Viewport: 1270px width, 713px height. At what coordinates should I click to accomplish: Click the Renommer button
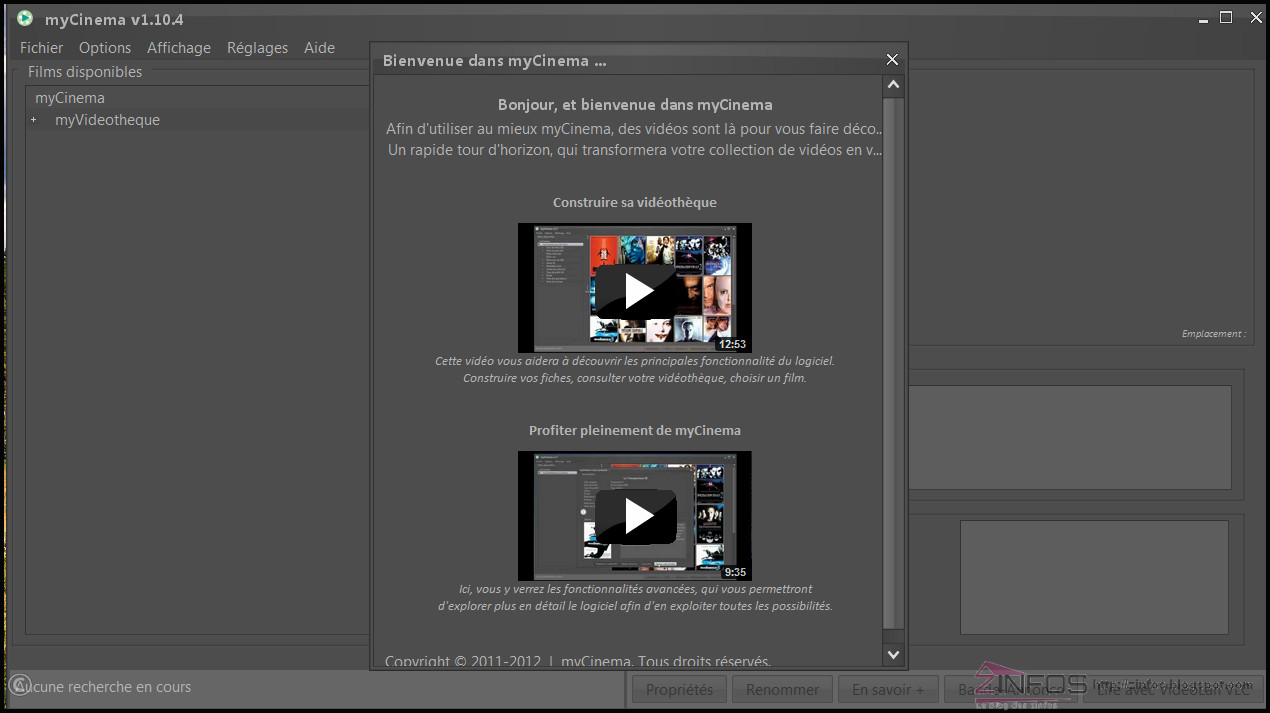(x=782, y=688)
